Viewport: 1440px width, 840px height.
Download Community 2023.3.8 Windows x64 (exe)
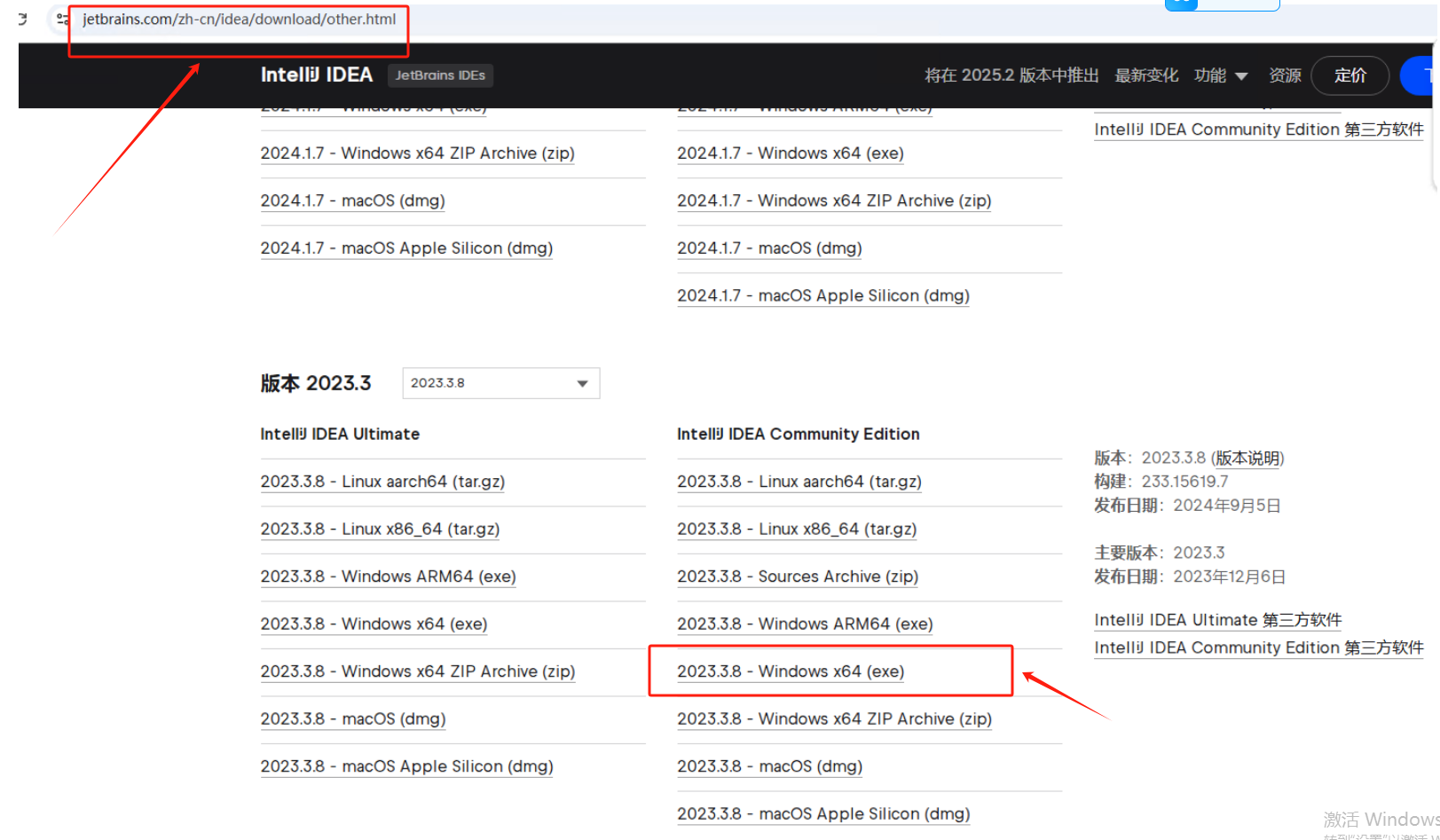(x=791, y=671)
